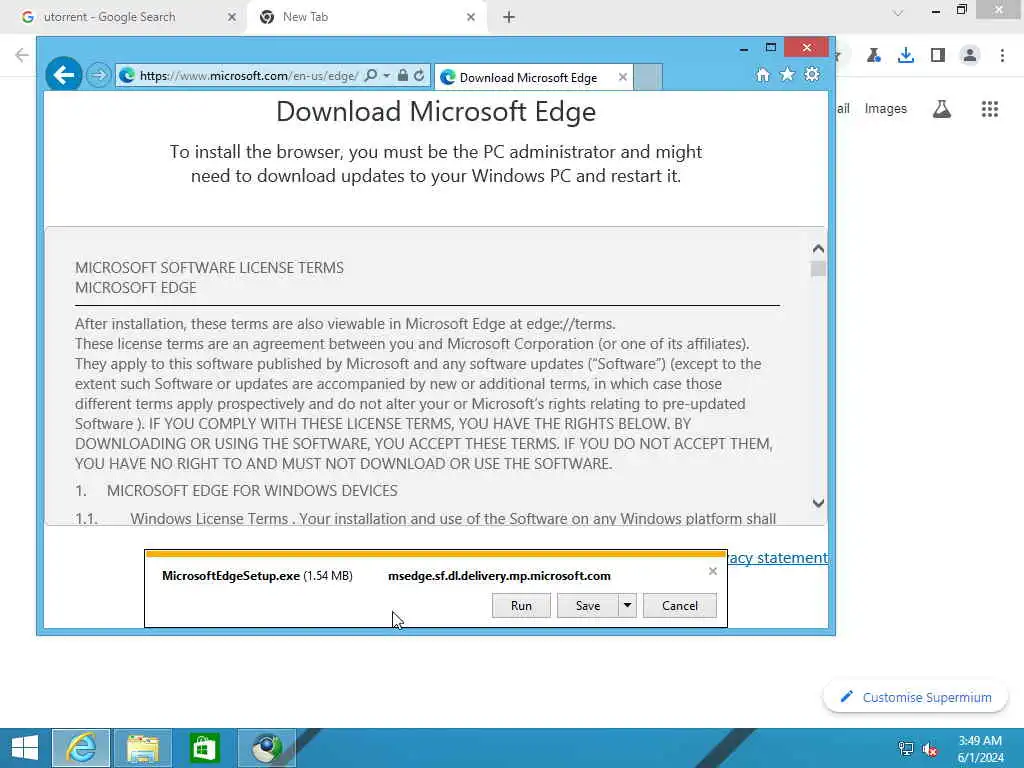Image resolution: width=1024 pixels, height=768 pixels.
Task: Open the Supermium three-dot menu
Action: (1002, 56)
